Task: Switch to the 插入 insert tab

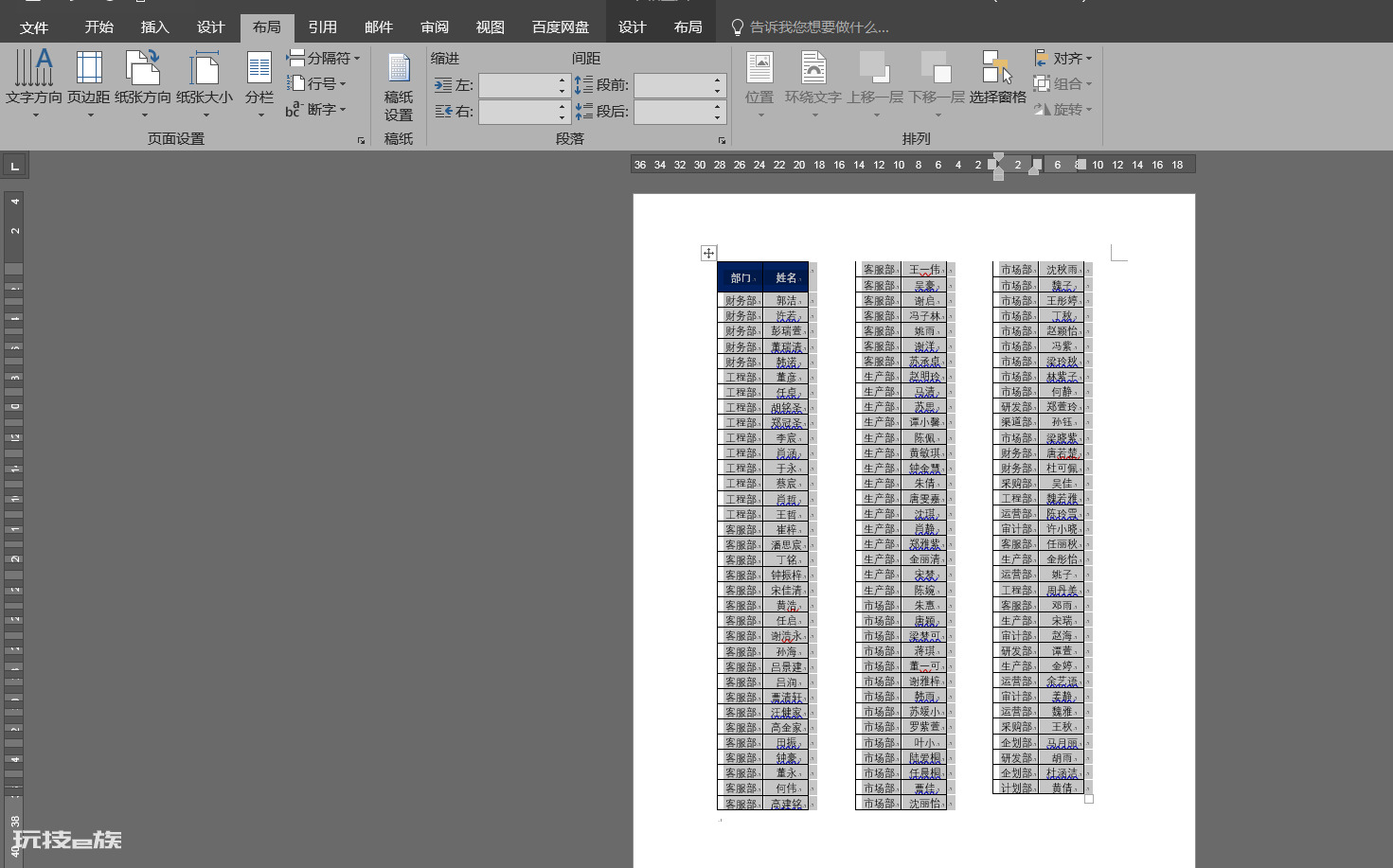Action: [154, 27]
